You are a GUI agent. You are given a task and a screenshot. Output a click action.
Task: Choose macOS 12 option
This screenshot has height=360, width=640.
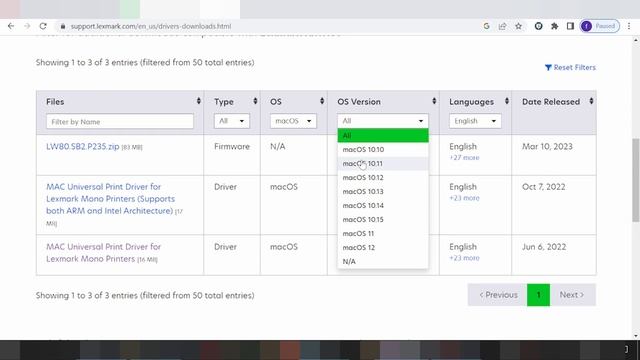383,247
